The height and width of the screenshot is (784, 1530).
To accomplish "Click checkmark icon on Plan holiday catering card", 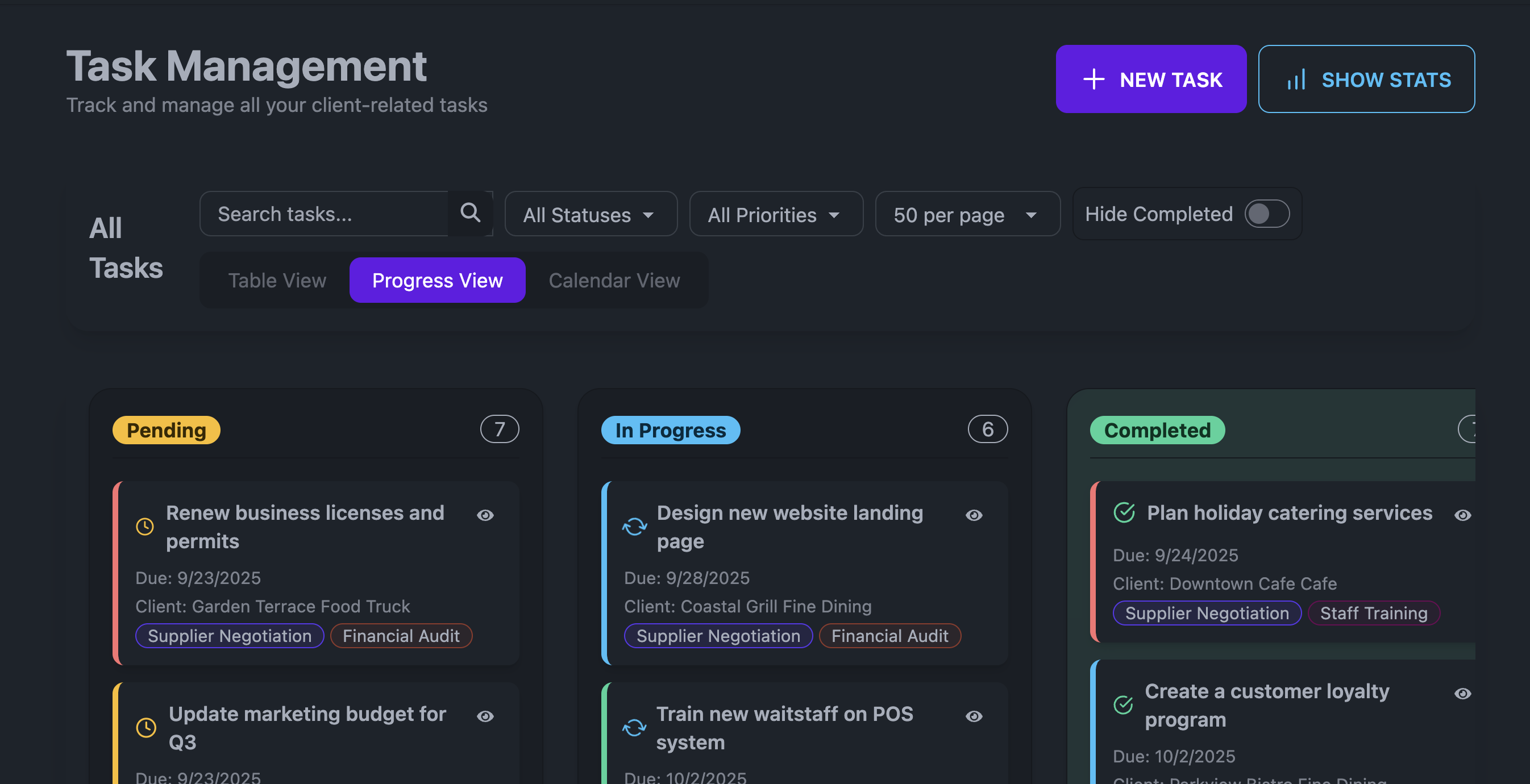I will click(x=1124, y=512).
